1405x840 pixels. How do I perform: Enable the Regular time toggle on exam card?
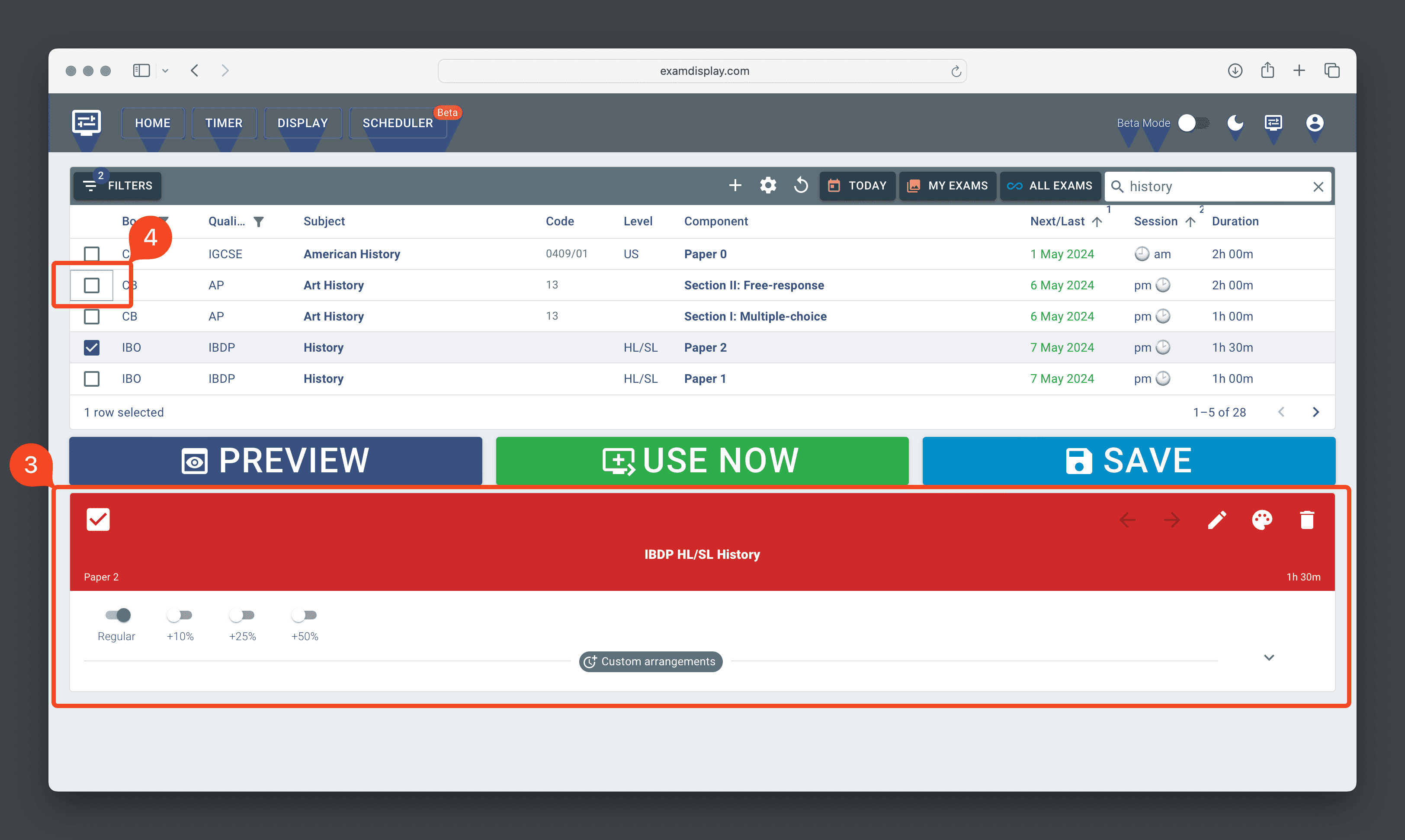pos(117,615)
